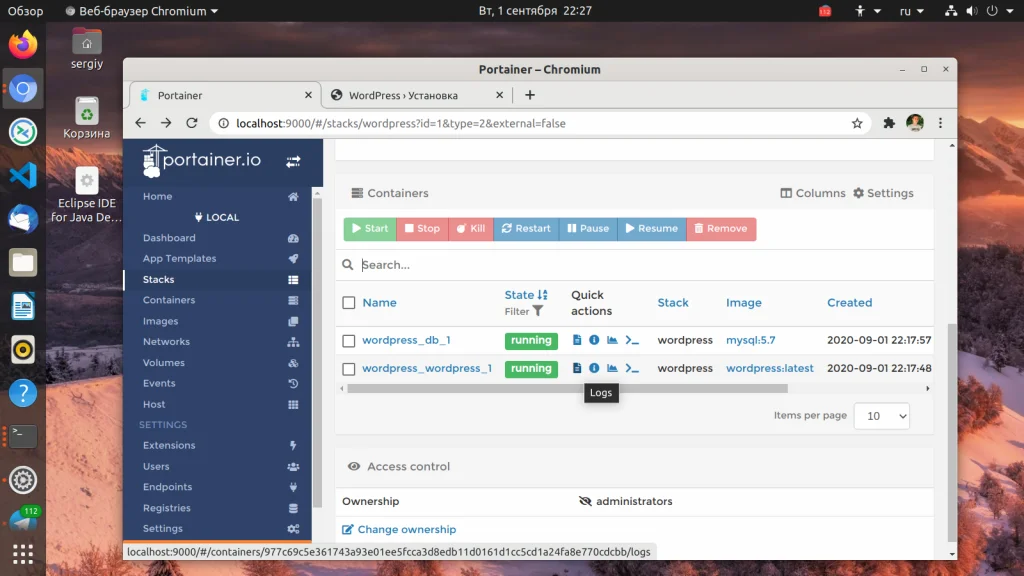Viewport: 1024px width, 576px height.
Task: Open the Chromium profile avatar
Action: click(x=914, y=123)
